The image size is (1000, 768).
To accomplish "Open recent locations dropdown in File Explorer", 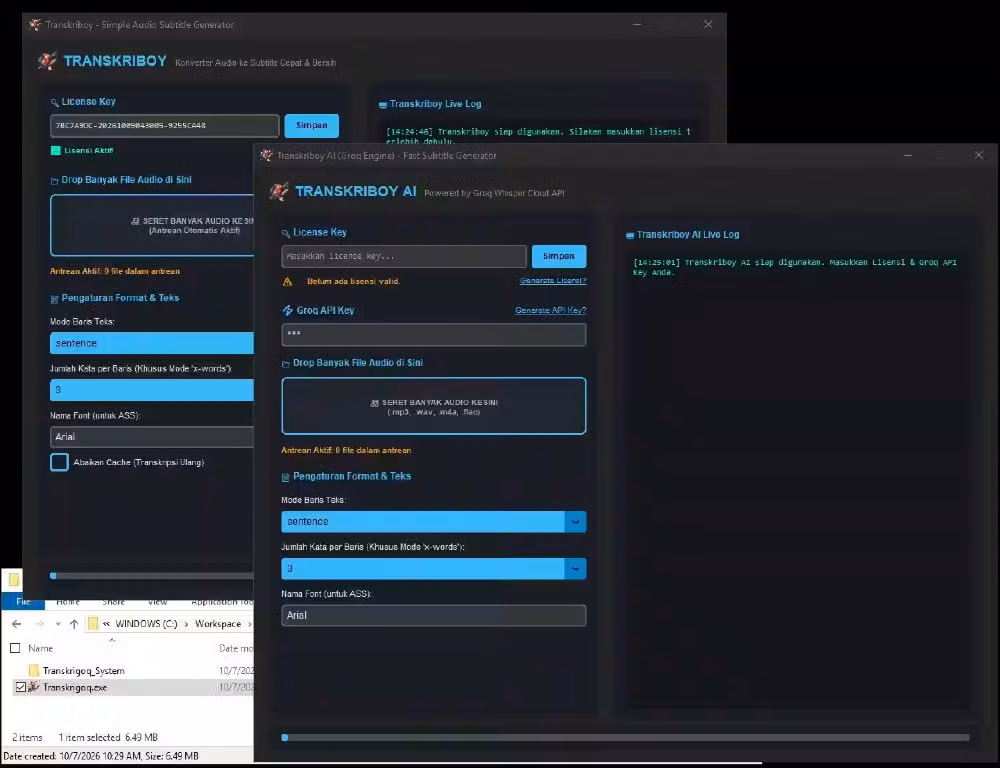I will pos(58,624).
